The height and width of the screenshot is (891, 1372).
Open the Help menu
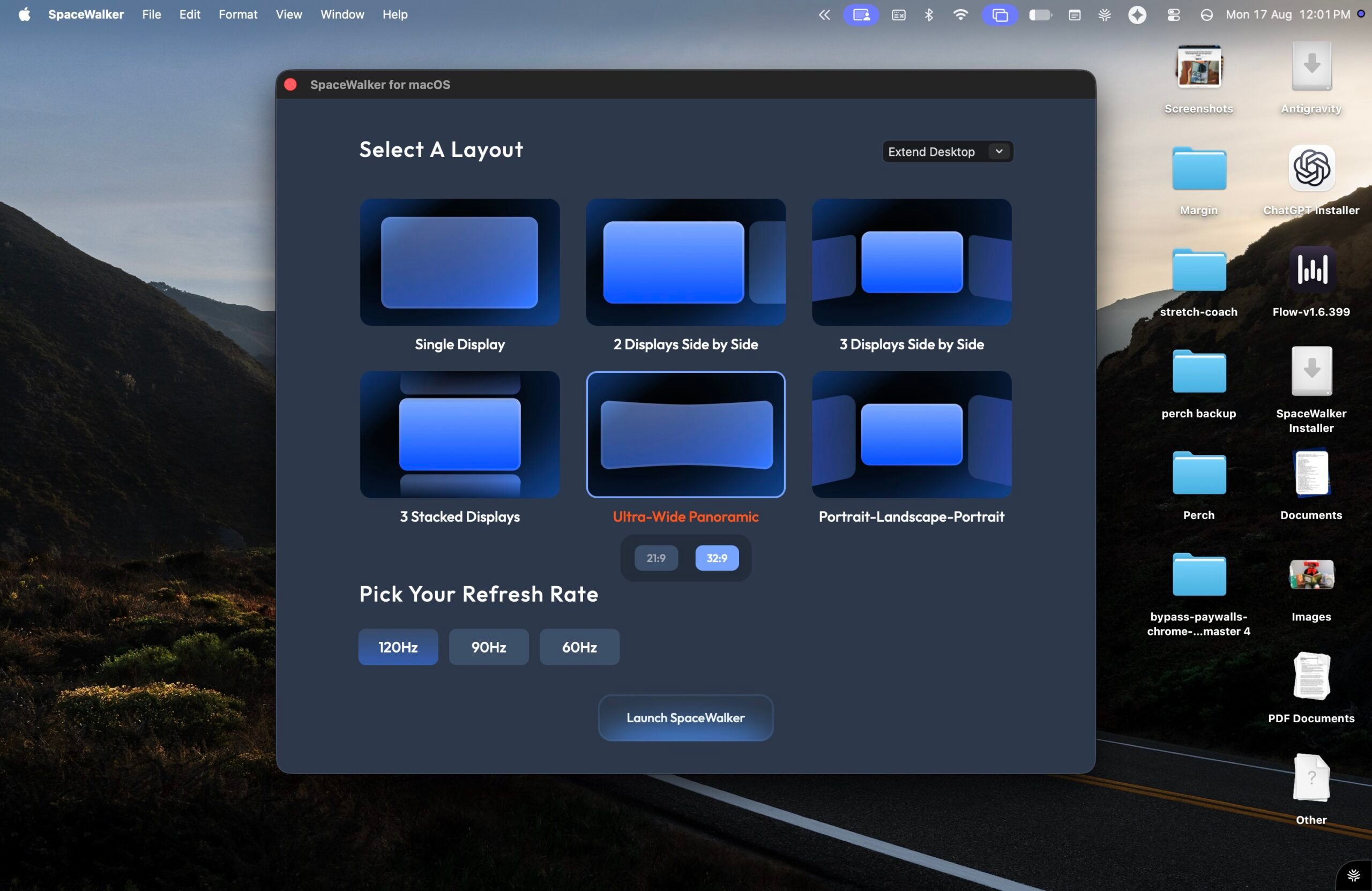[x=395, y=14]
